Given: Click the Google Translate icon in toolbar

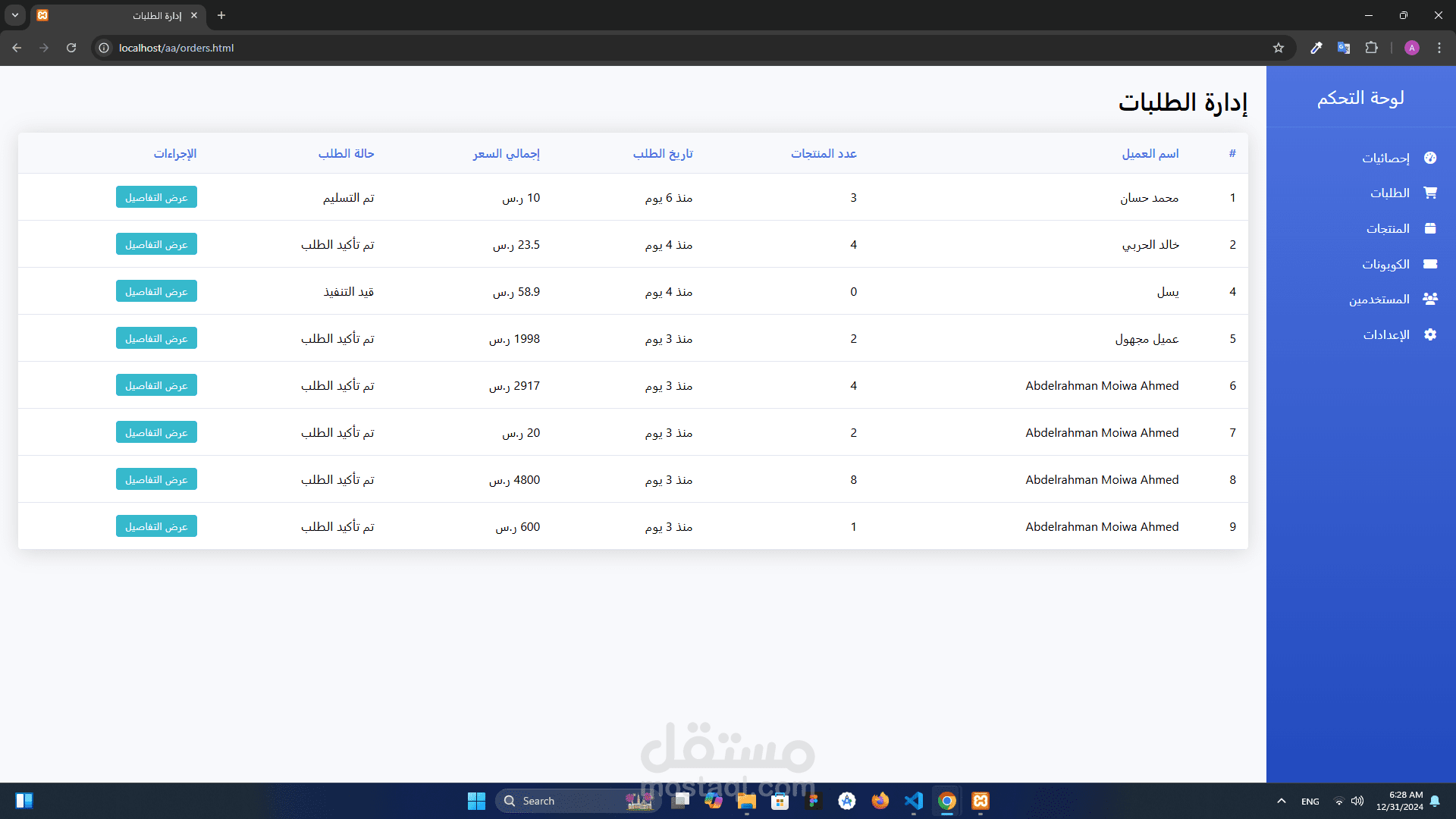Looking at the screenshot, I should pyautogui.click(x=1344, y=48).
